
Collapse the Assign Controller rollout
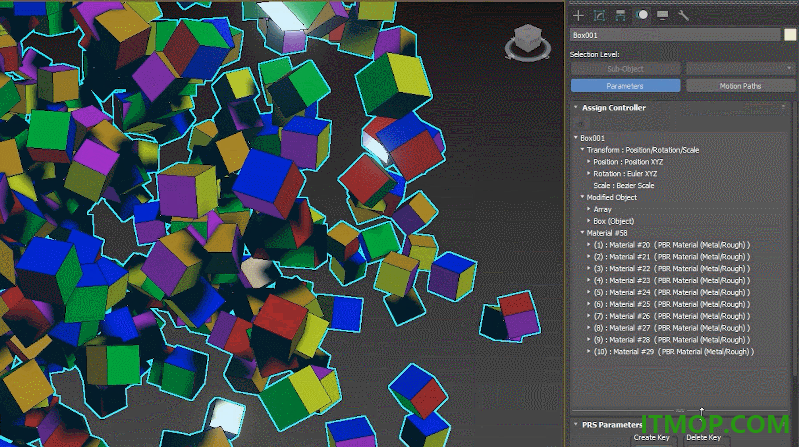coord(576,108)
